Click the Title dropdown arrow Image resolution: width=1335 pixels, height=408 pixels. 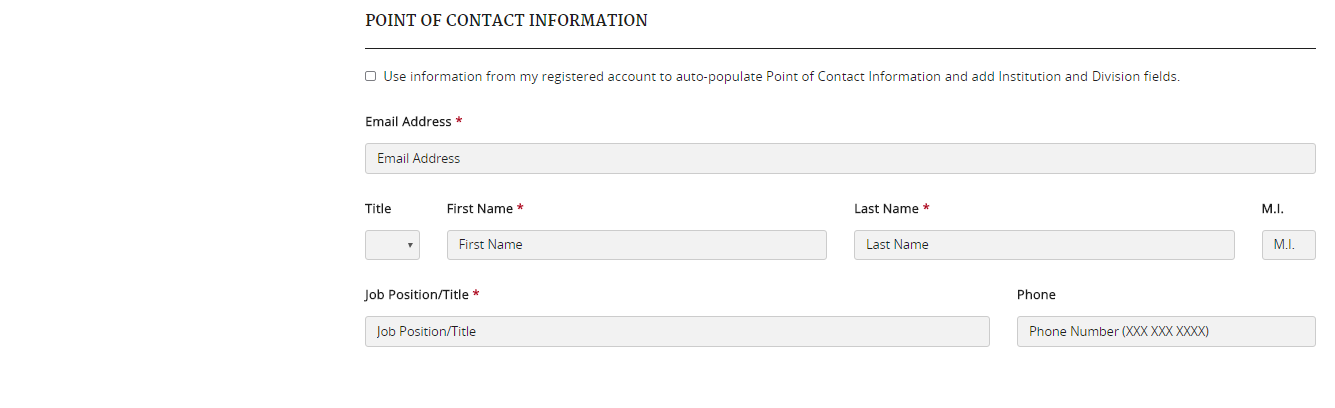click(410, 245)
